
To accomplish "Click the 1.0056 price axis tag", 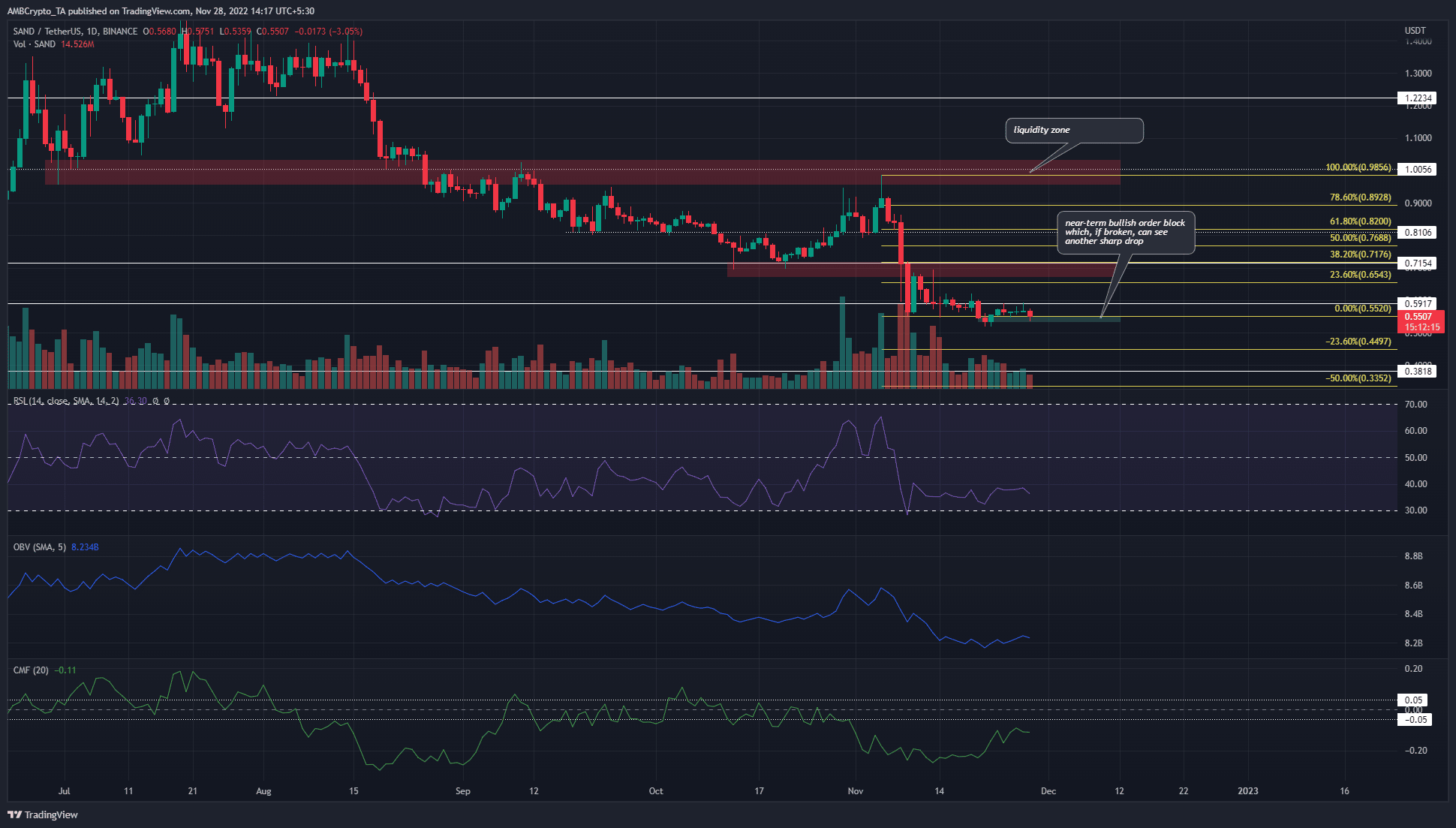I will [1418, 170].
